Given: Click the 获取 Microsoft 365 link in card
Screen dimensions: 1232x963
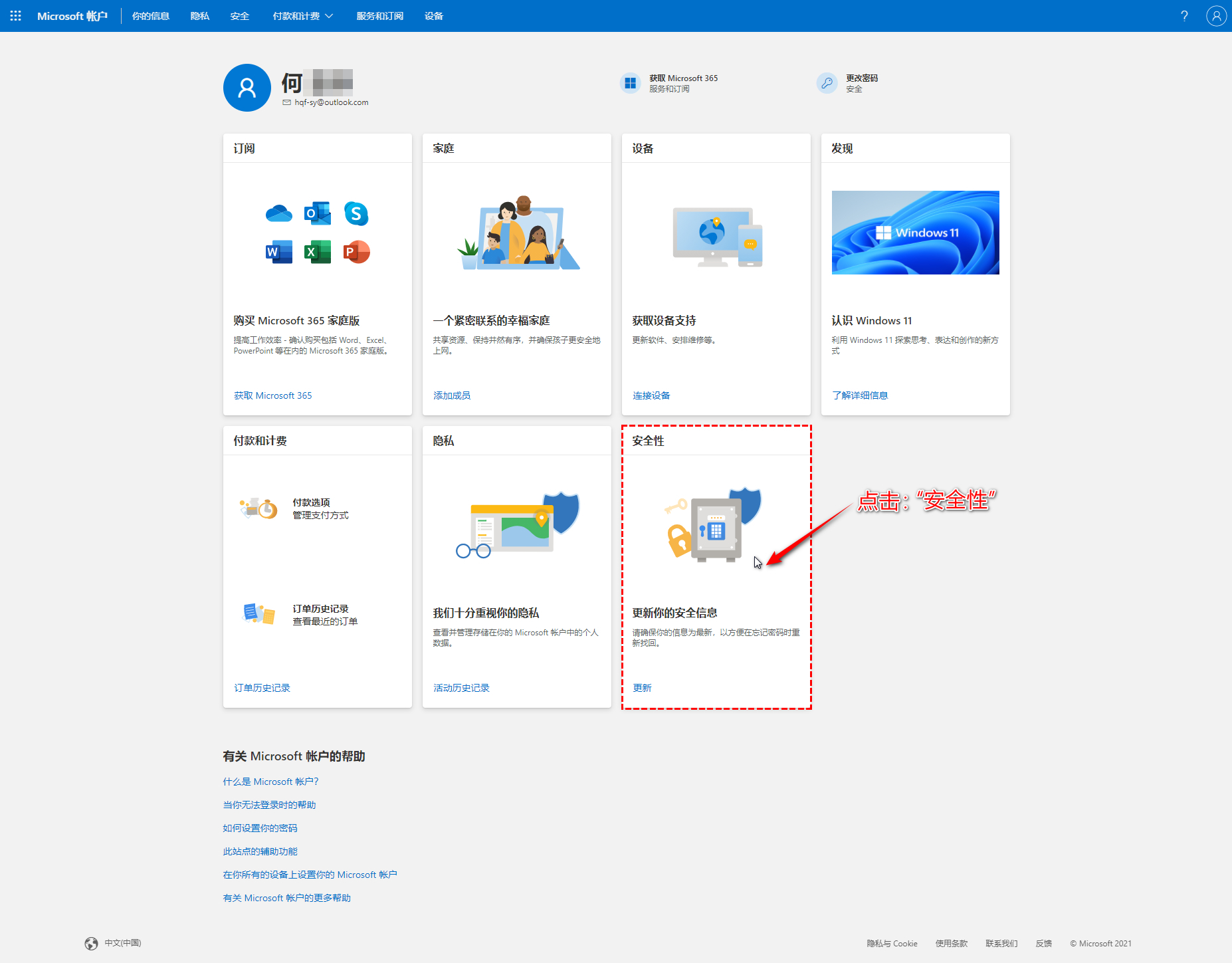Looking at the screenshot, I should [273, 395].
